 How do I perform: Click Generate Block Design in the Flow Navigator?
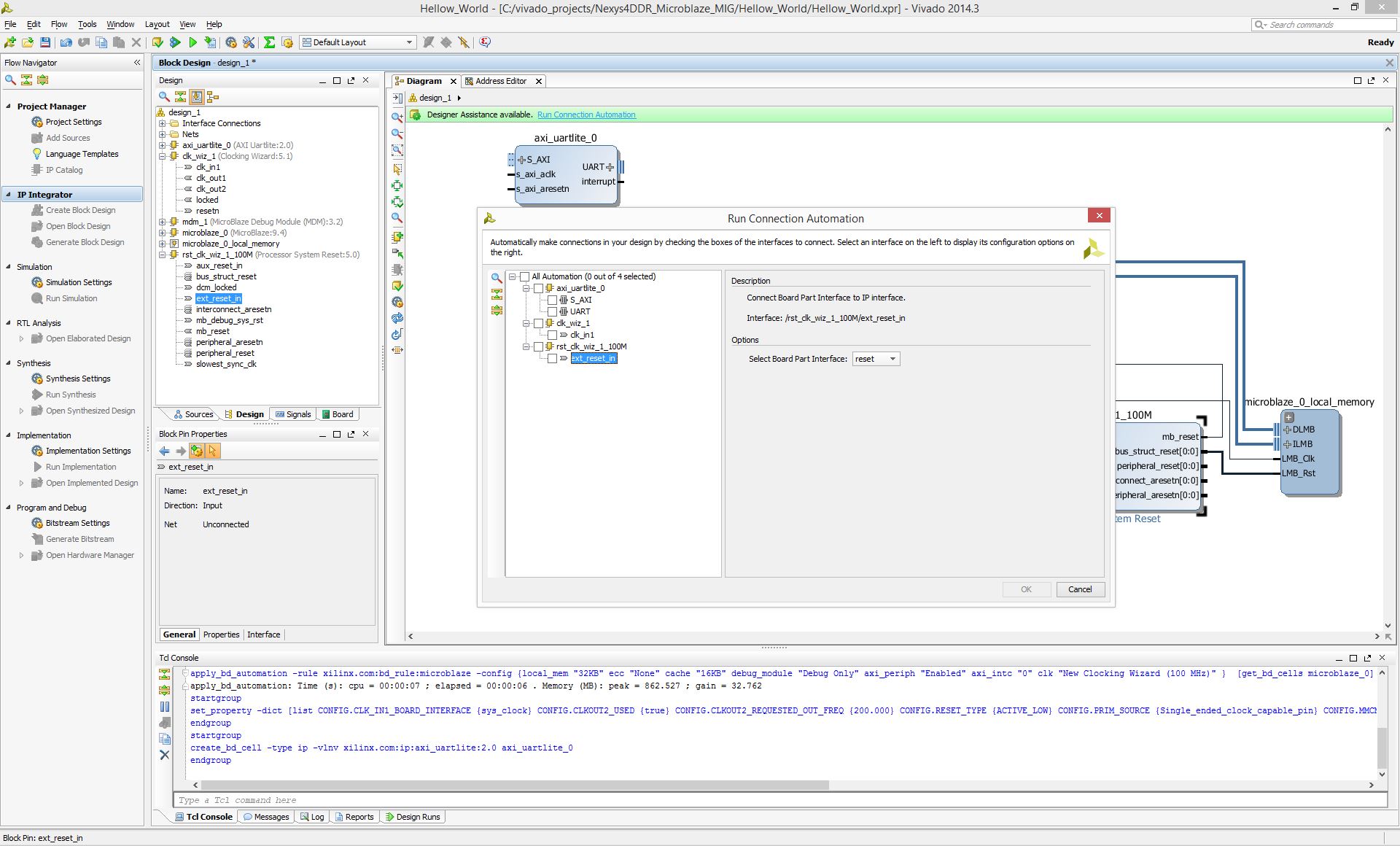85,242
